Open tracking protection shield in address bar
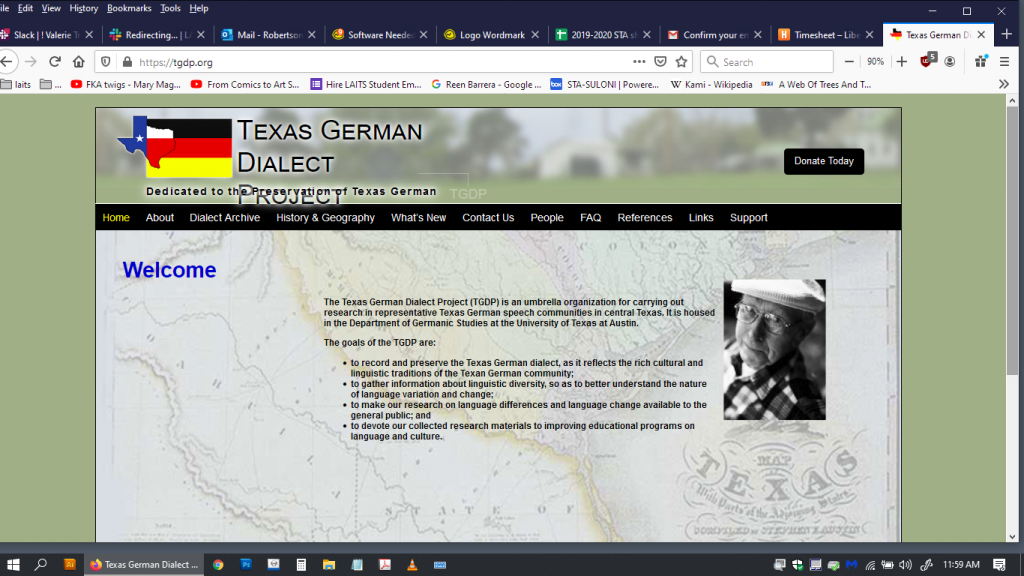1024x576 pixels. click(x=106, y=62)
